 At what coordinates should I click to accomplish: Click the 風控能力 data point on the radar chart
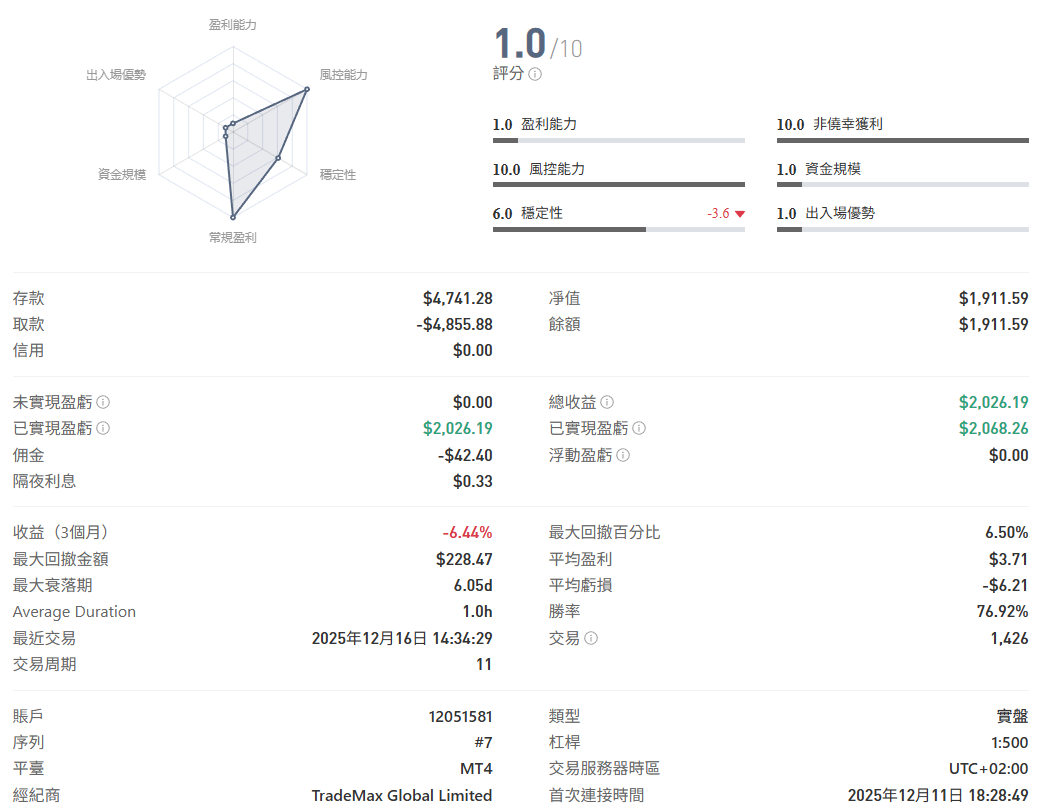307,89
